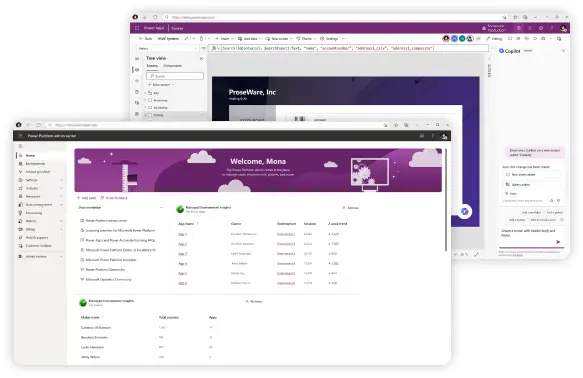Open New screen dropdown in Power Apps

tap(279, 39)
